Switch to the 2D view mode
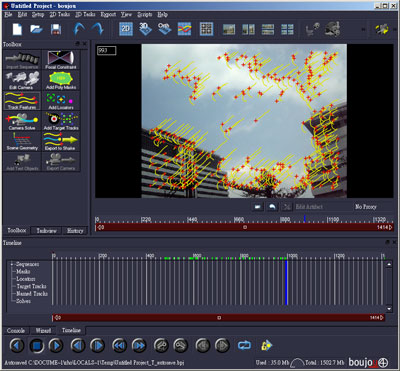This screenshot has height=371, width=400. pos(126,29)
